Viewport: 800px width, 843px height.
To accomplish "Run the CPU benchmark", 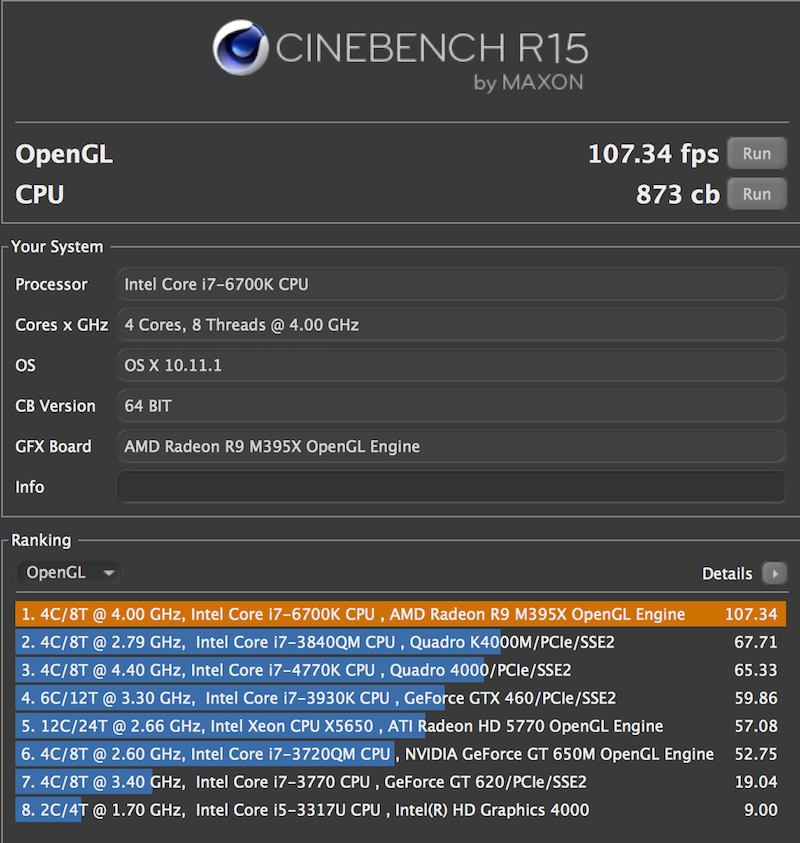I will coord(757,194).
